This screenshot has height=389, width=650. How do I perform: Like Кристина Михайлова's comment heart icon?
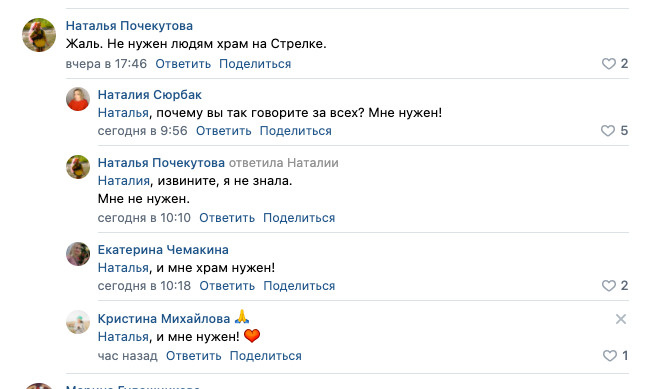609,356
